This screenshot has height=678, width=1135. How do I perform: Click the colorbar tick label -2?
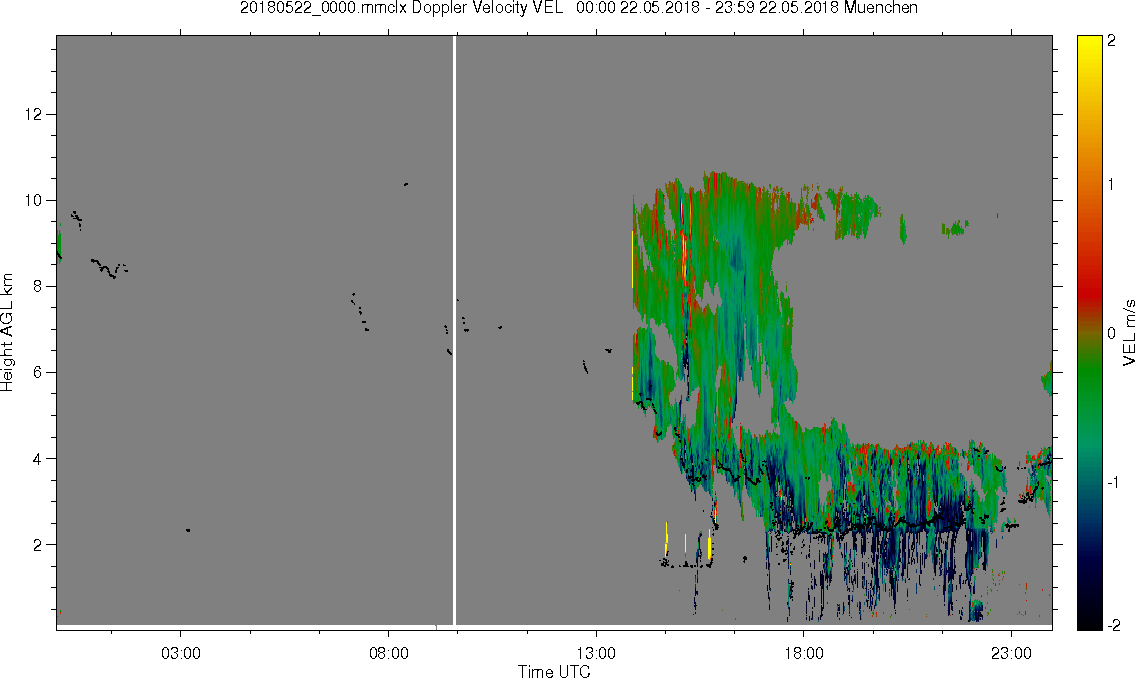pyautogui.click(x=1113, y=625)
